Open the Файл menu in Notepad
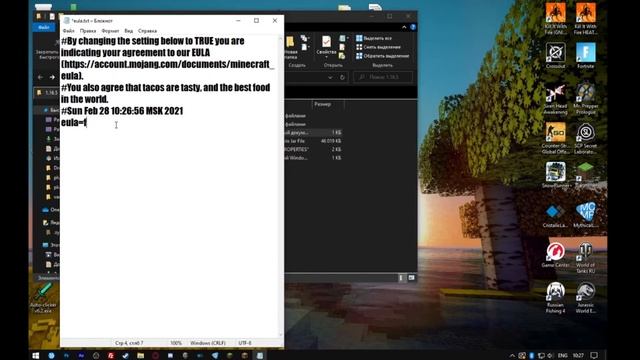 pyautogui.click(x=69, y=31)
